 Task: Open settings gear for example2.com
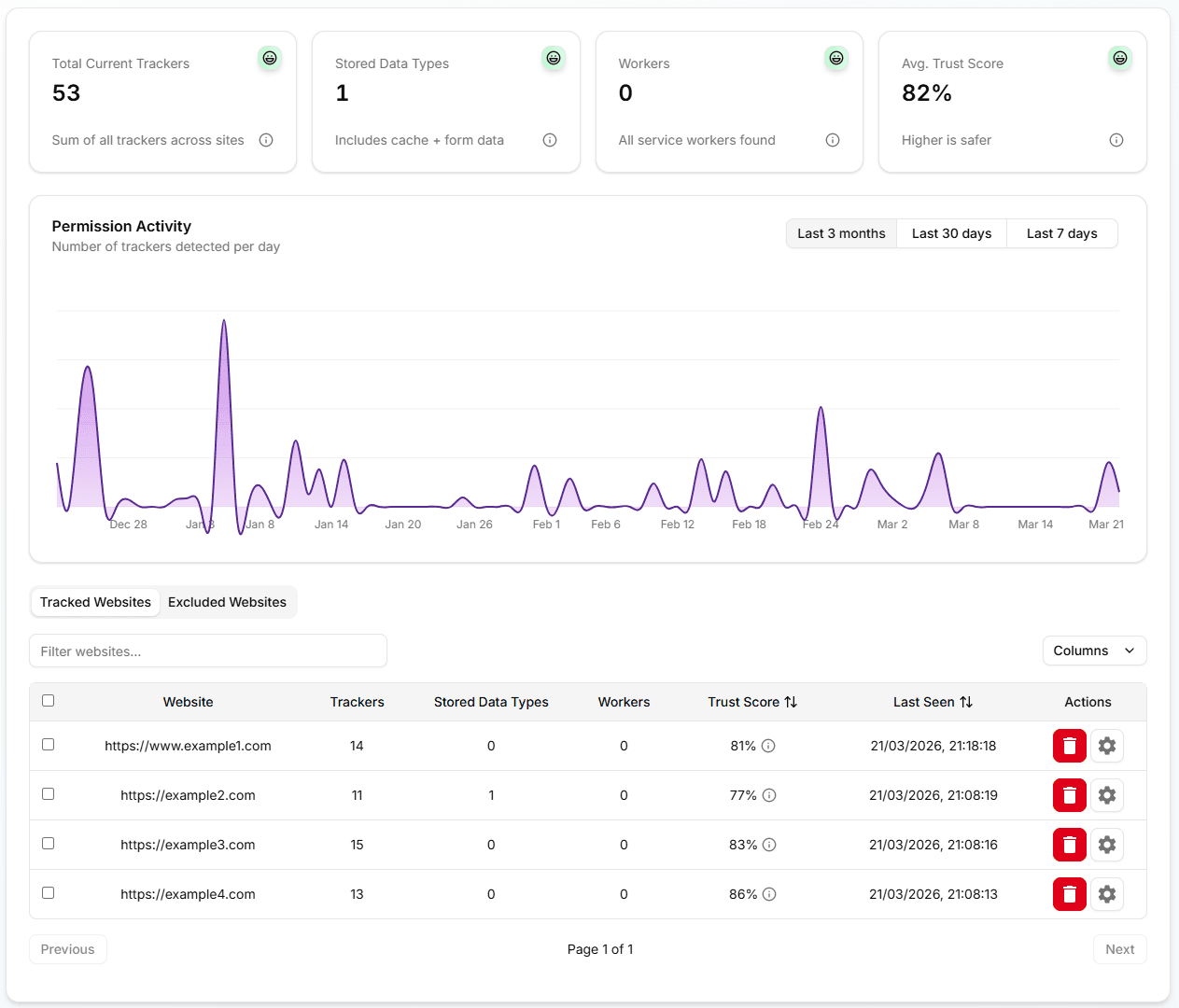click(x=1107, y=795)
